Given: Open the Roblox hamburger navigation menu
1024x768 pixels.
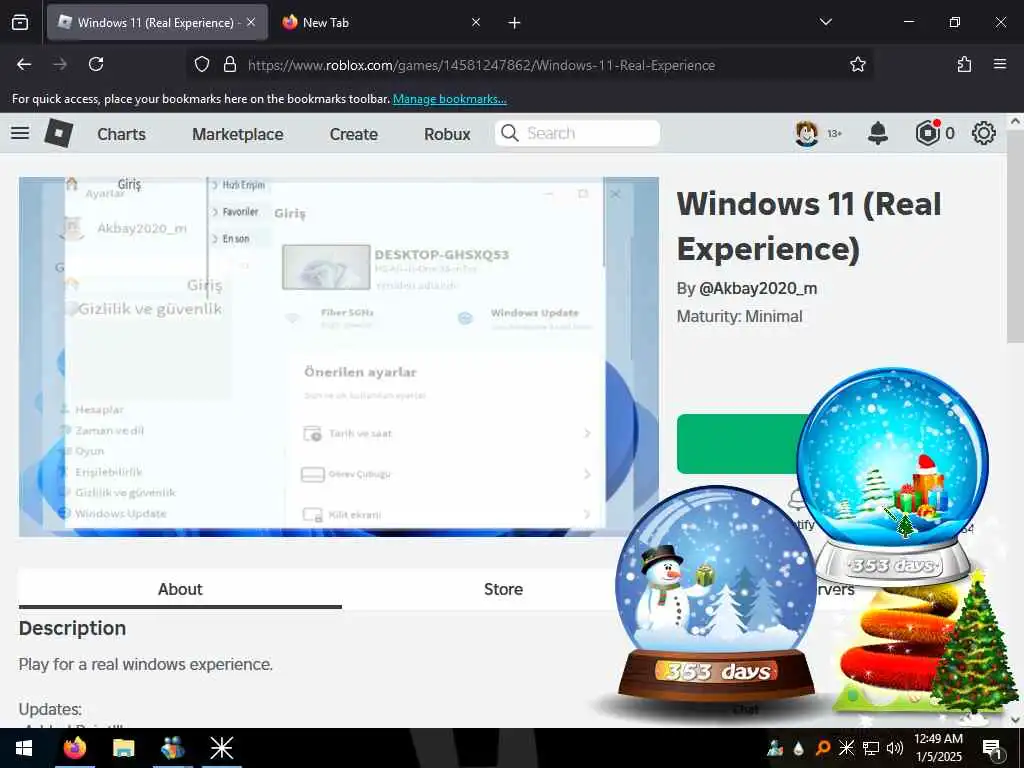Looking at the screenshot, I should [x=20, y=133].
